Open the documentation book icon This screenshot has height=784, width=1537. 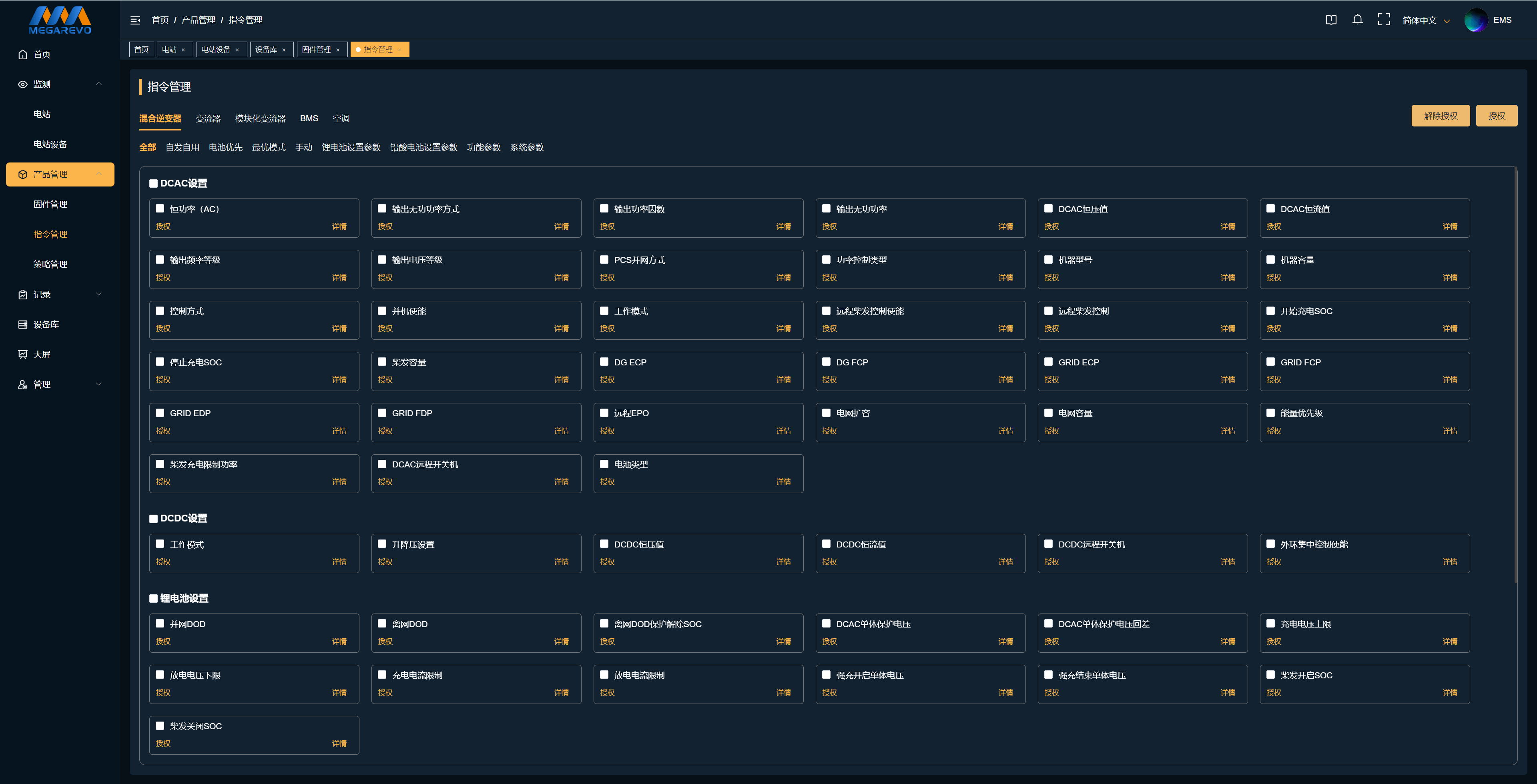(x=1331, y=20)
